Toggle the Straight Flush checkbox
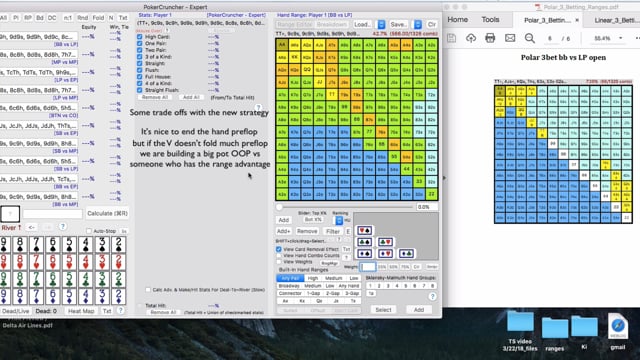The width and height of the screenshot is (640, 360). (140, 90)
